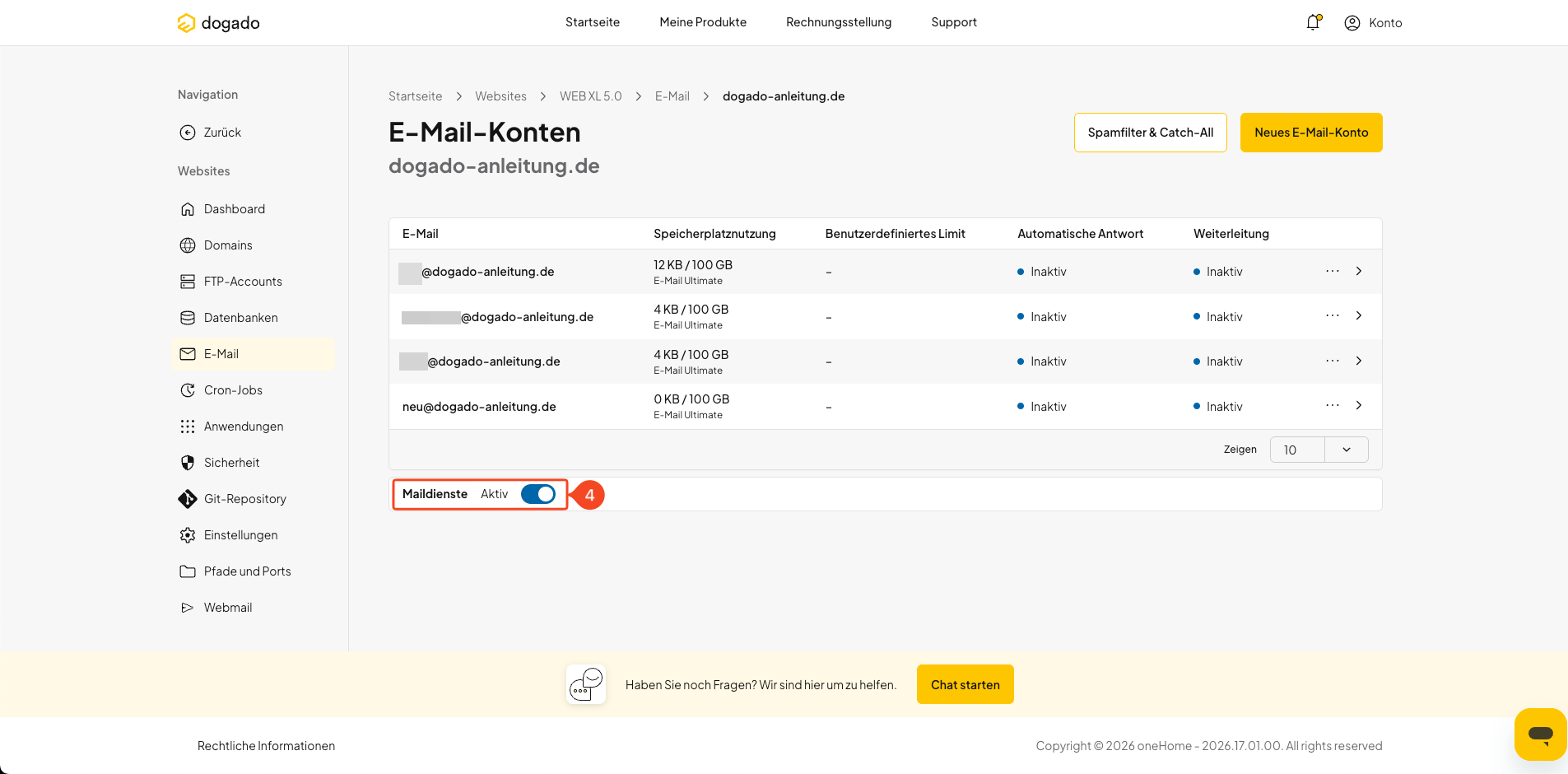Go to Startseite breadcrumb
1568x774 pixels.
[415, 96]
